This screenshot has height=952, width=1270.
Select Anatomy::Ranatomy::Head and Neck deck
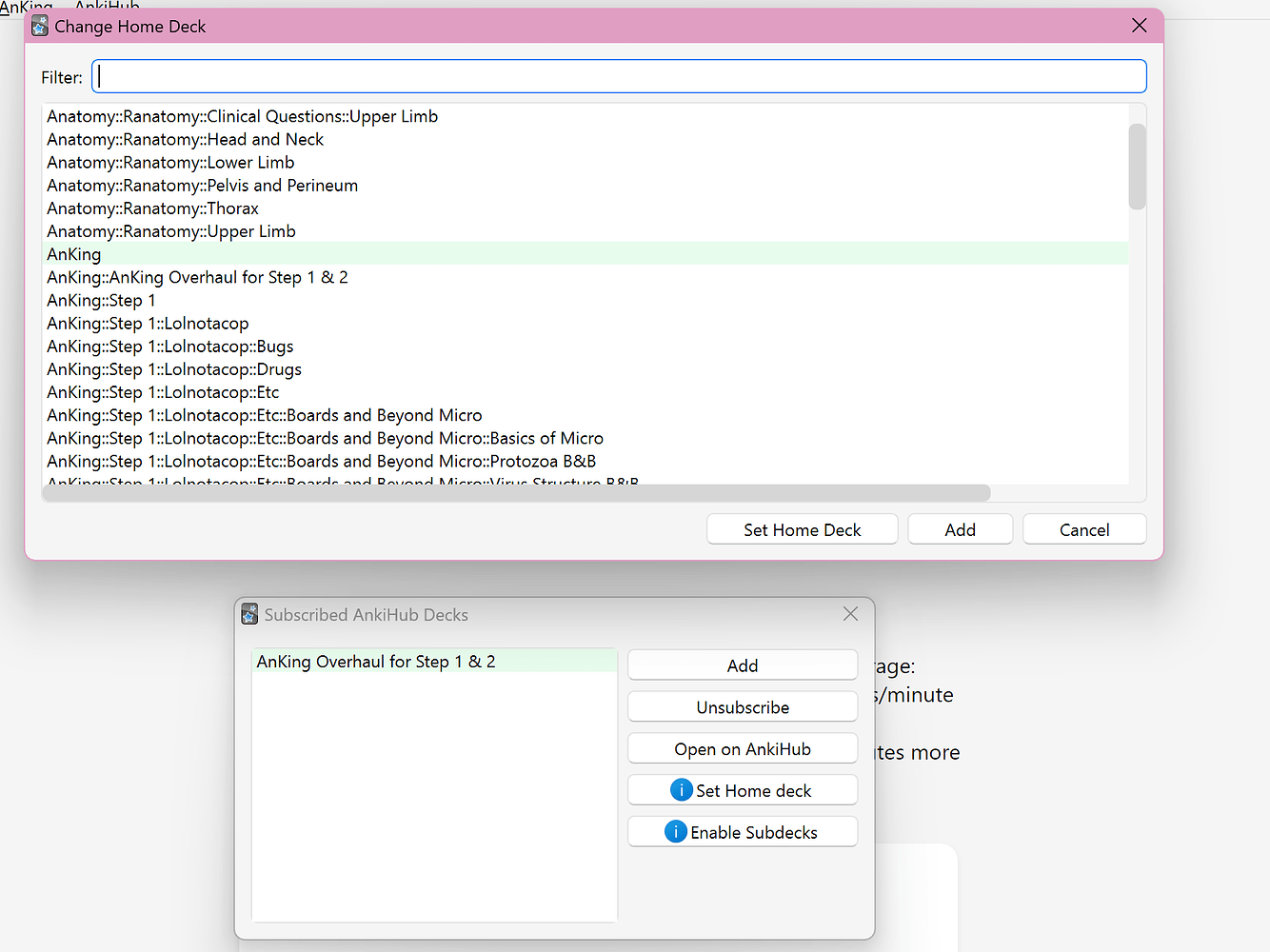pyautogui.click(x=585, y=139)
